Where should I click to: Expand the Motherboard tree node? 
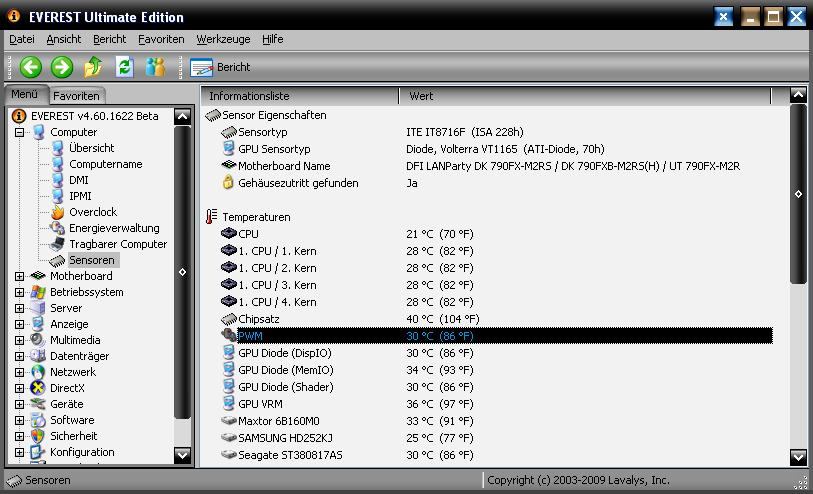pos(19,276)
